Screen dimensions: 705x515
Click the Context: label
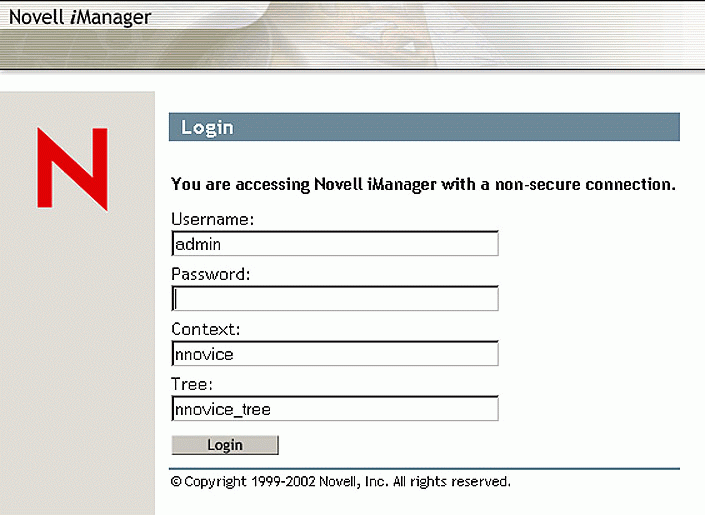pyautogui.click(x=205, y=329)
